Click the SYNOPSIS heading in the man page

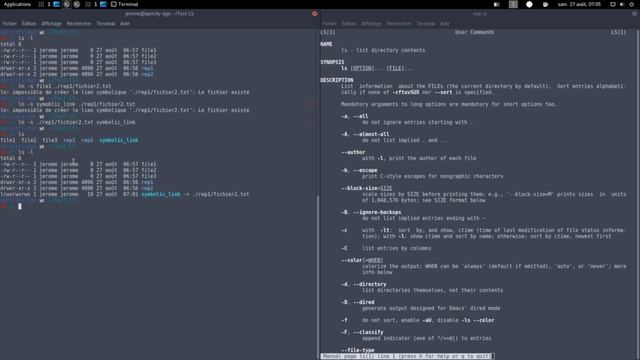coord(332,62)
